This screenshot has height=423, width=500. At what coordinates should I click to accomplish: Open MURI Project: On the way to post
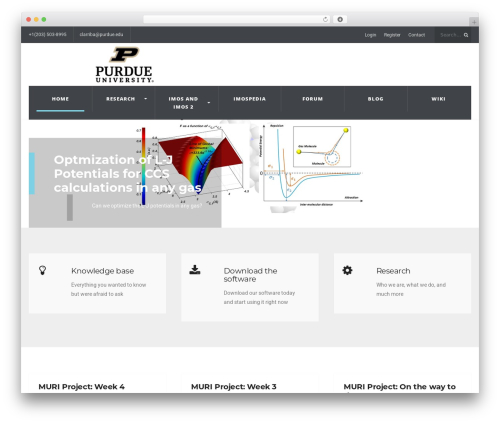click(x=400, y=387)
